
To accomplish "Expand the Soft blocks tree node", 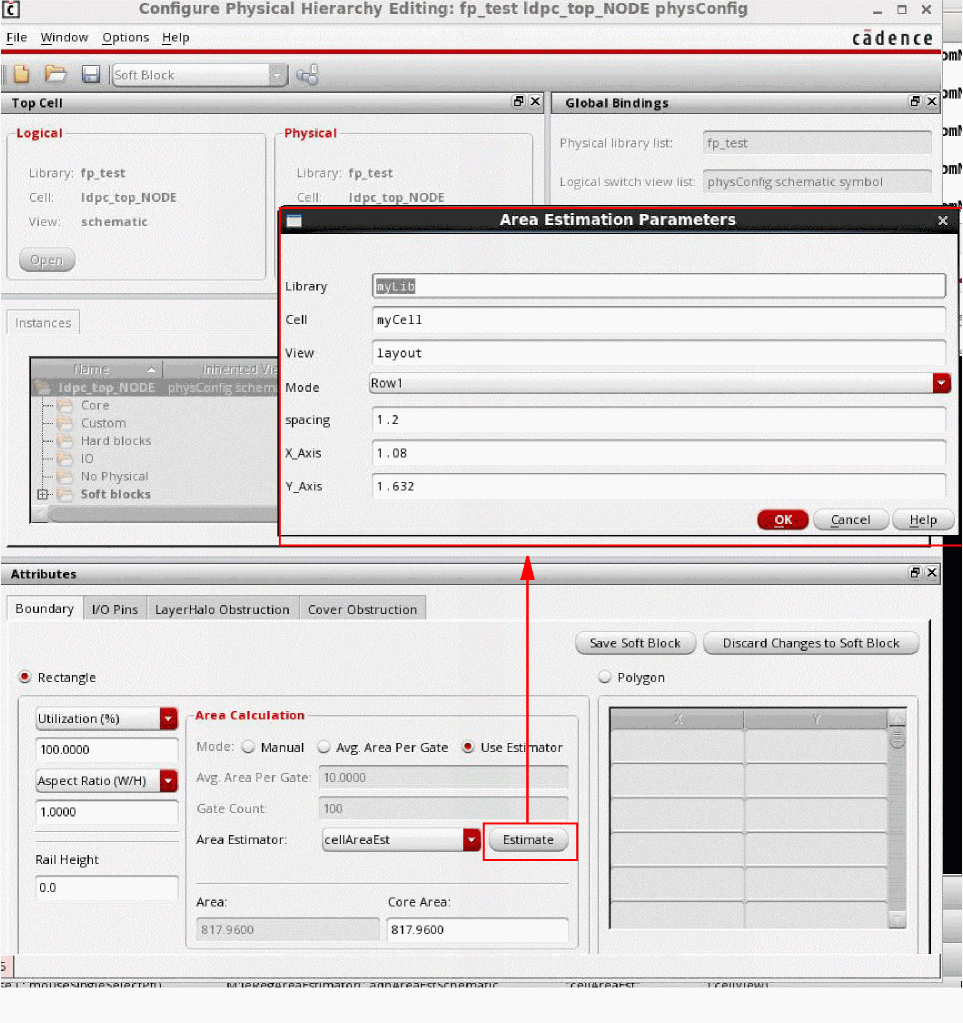I will point(42,495).
